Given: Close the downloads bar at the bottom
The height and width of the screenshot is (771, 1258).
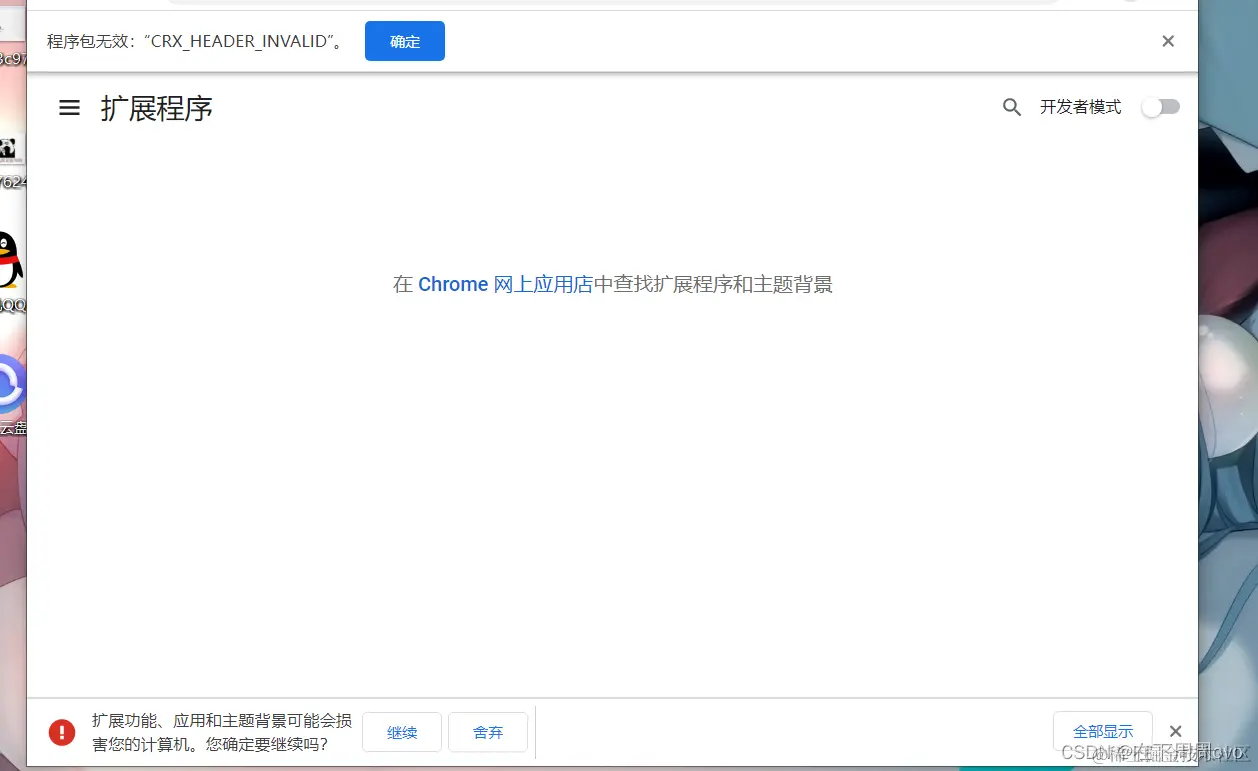Looking at the screenshot, I should click(1176, 731).
